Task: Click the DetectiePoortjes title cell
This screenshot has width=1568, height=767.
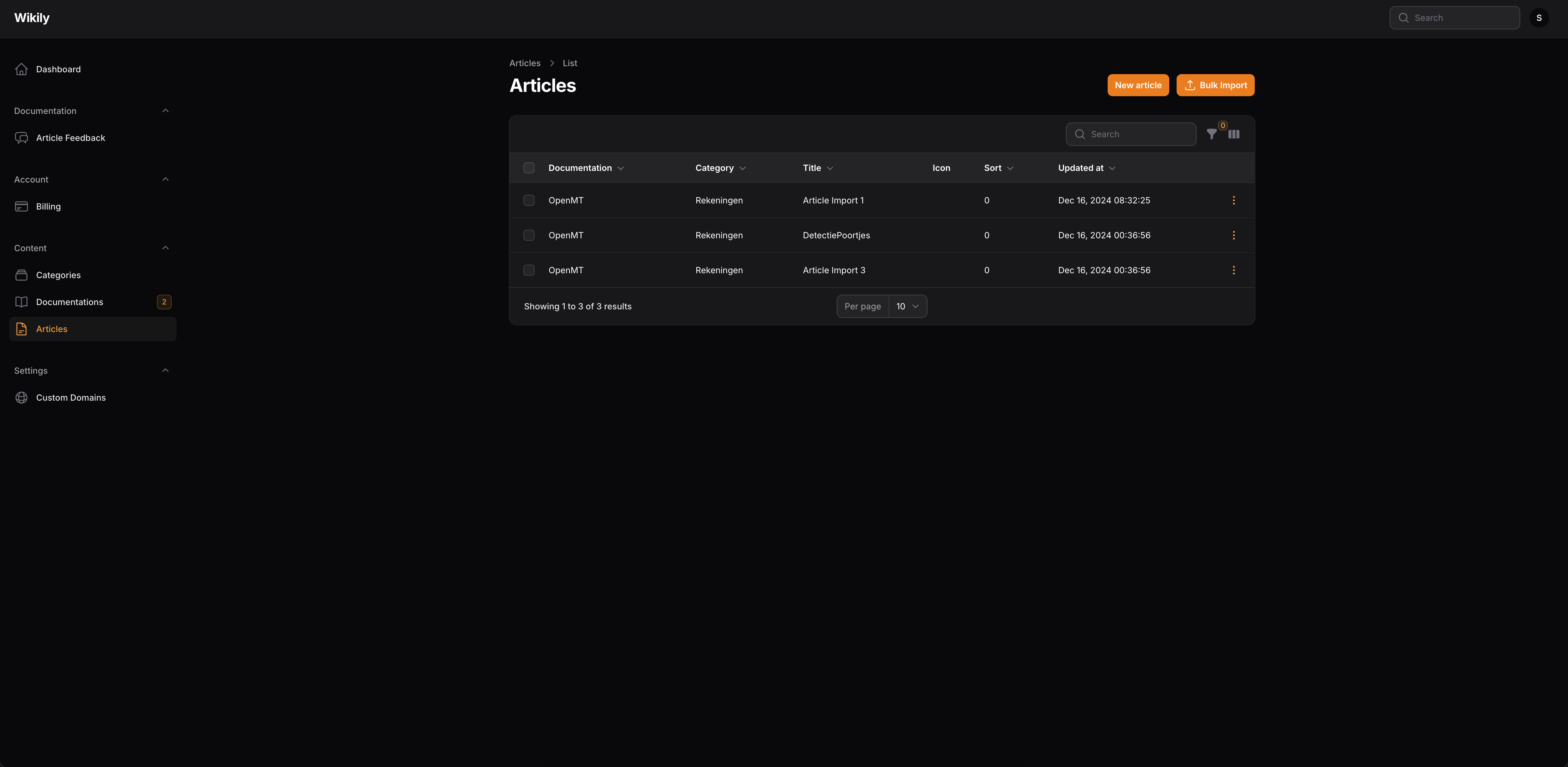Action: (836, 235)
